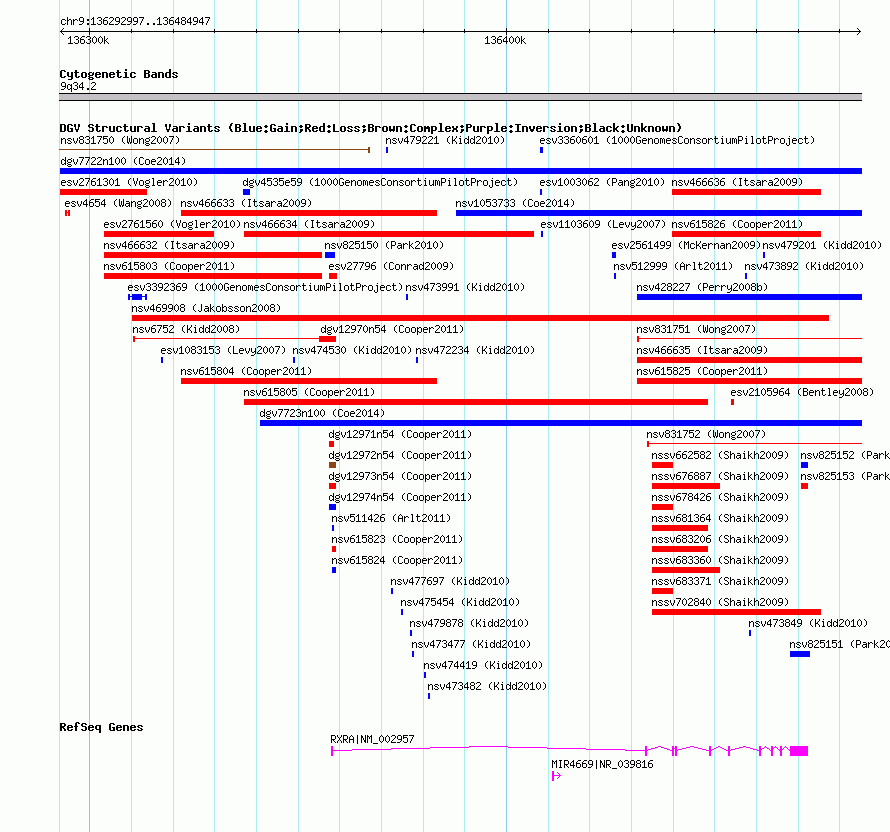Image resolution: width=890 pixels, height=832 pixels.
Task: Click the esv2761560 (Vogler2010) label
Action: pos(172,224)
